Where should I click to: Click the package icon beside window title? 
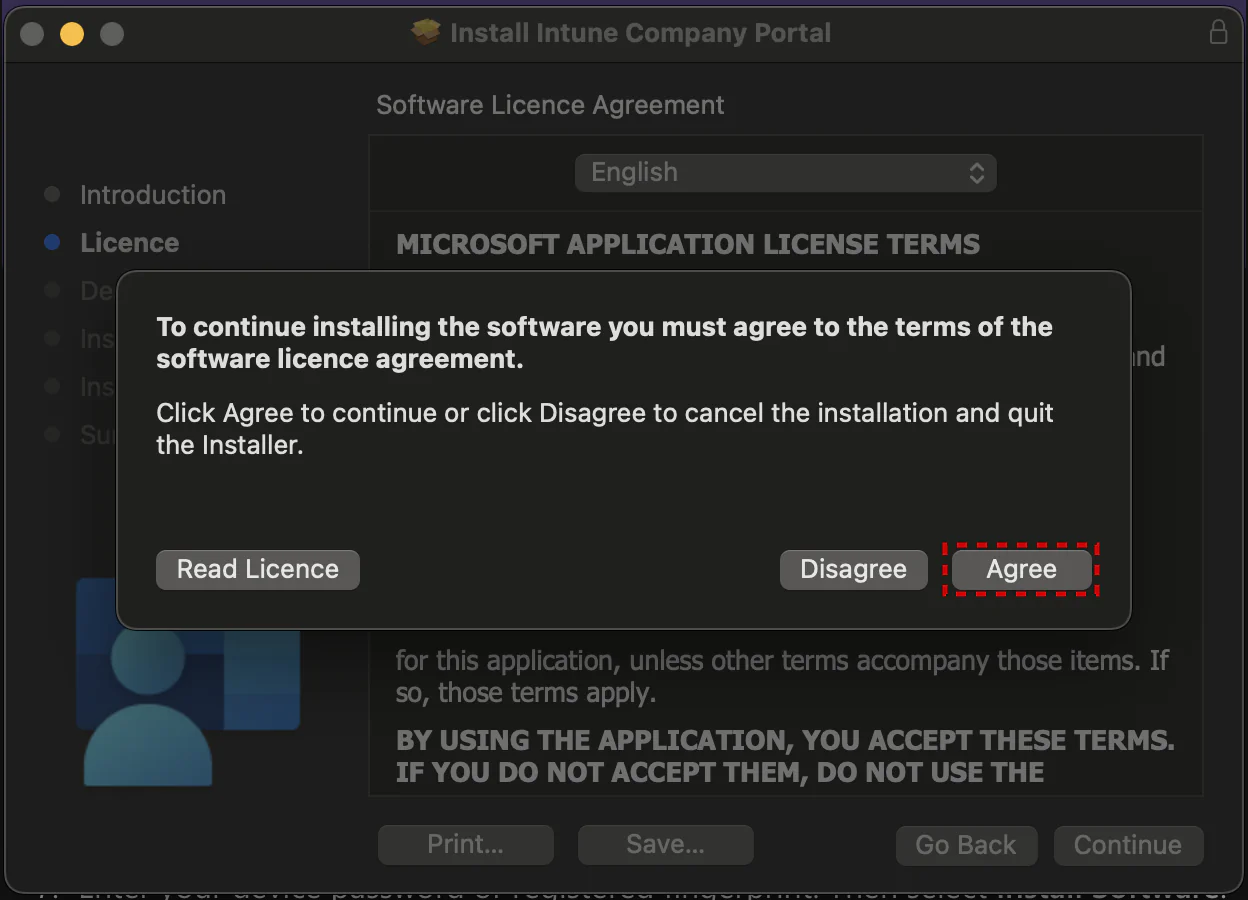tap(426, 32)
